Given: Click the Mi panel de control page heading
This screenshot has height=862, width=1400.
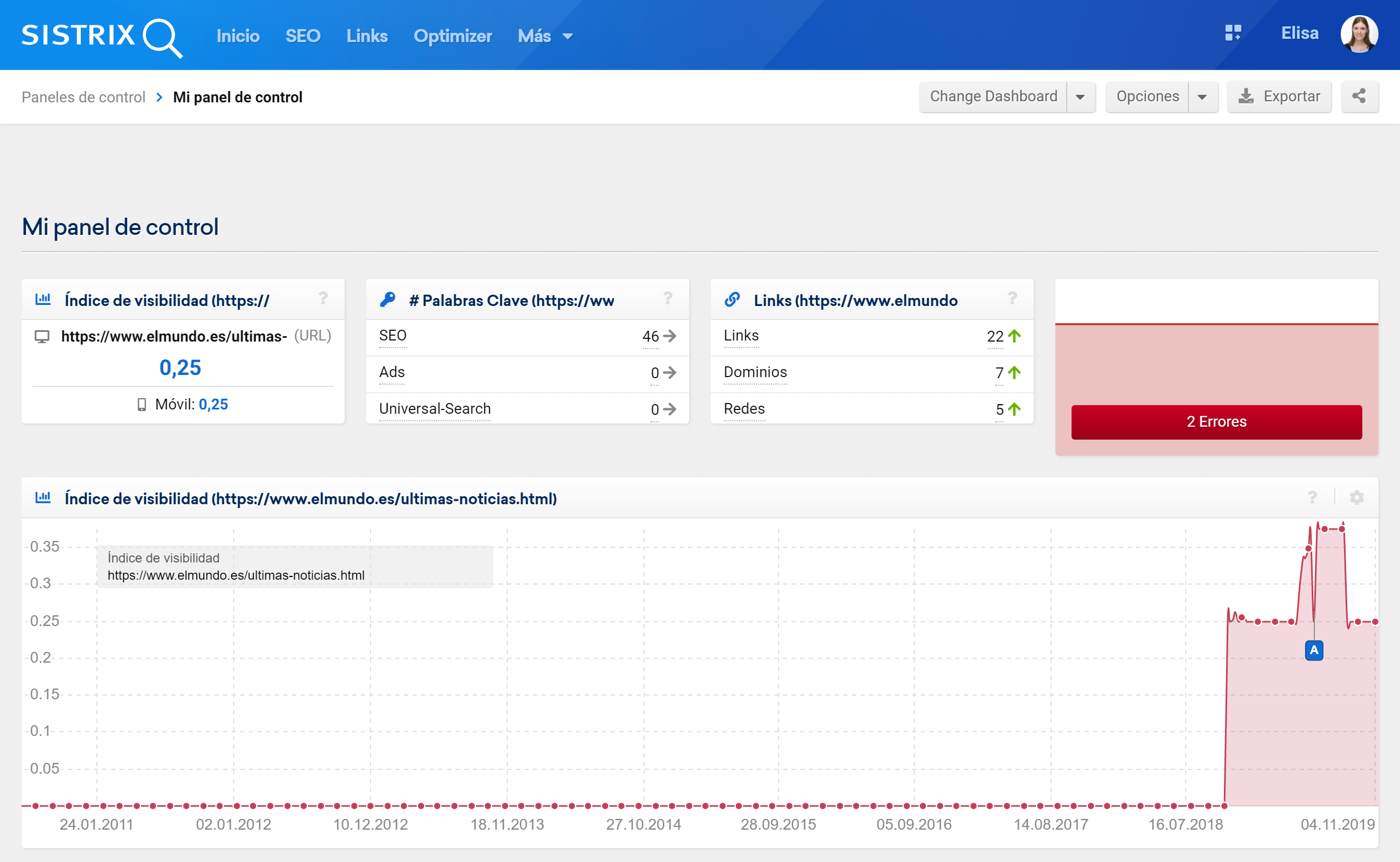Looking at the screenshot, I should 120,227.
